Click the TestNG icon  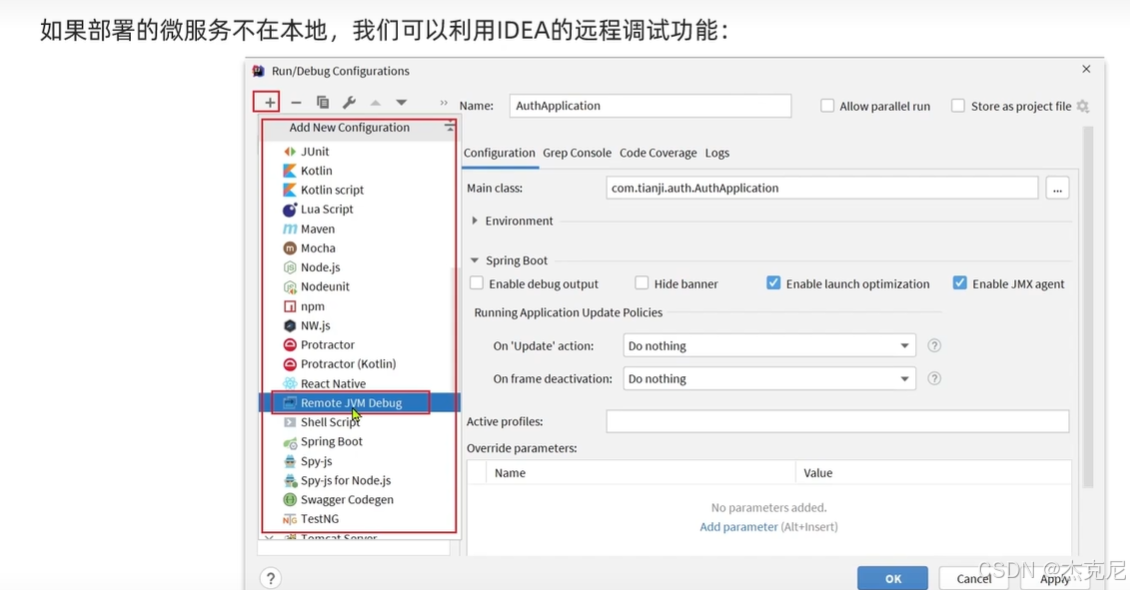(x=290, y=519)
